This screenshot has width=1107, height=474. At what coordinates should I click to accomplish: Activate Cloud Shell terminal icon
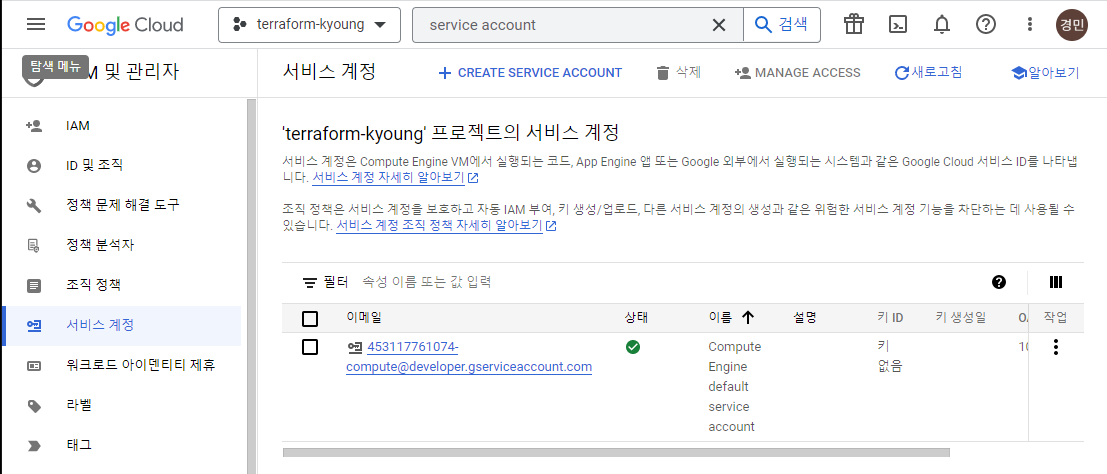pos(897,25)
